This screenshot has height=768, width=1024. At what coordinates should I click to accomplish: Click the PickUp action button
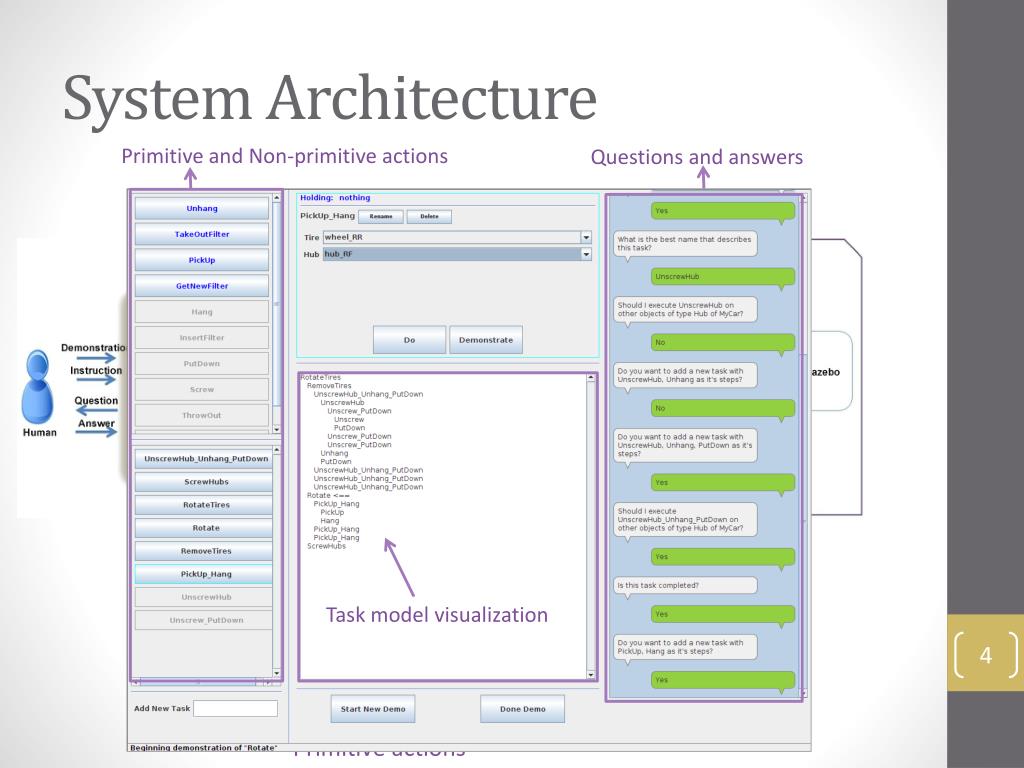202,260
